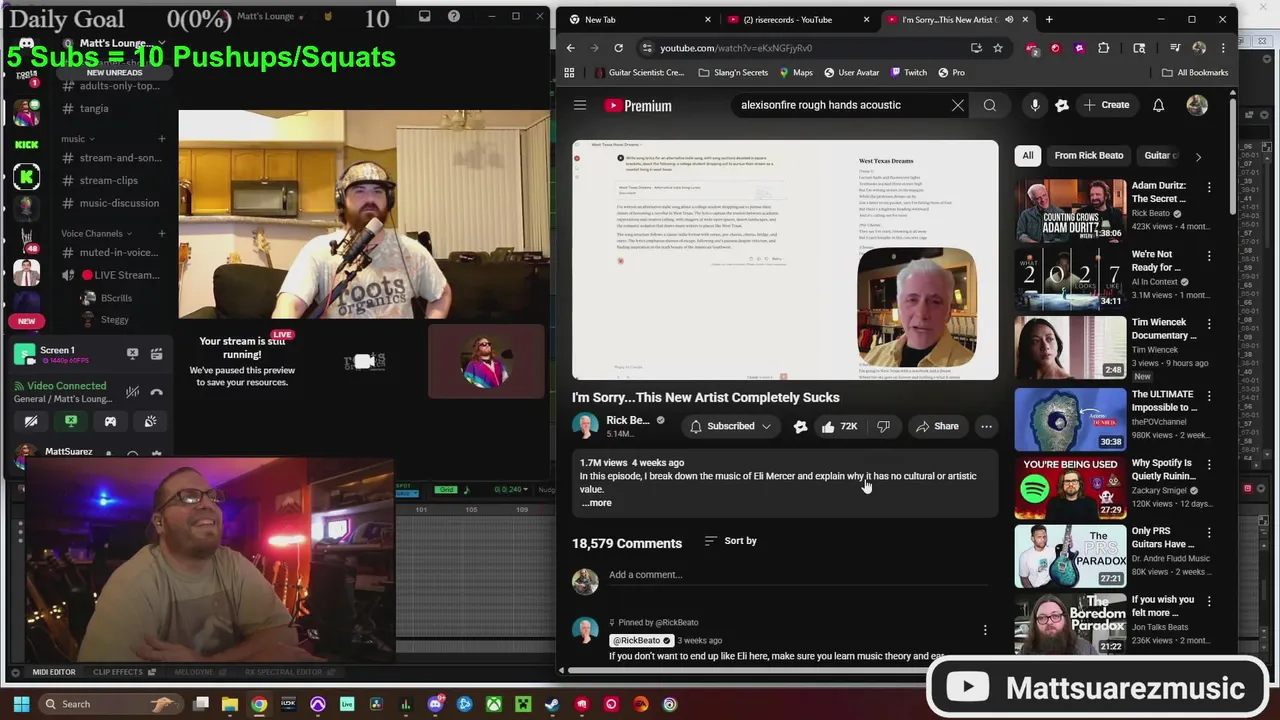The height and width of the screenshot is (720, 1280).
Task: Add a channel to Voice Channels
Action: [x=161, y=233]
